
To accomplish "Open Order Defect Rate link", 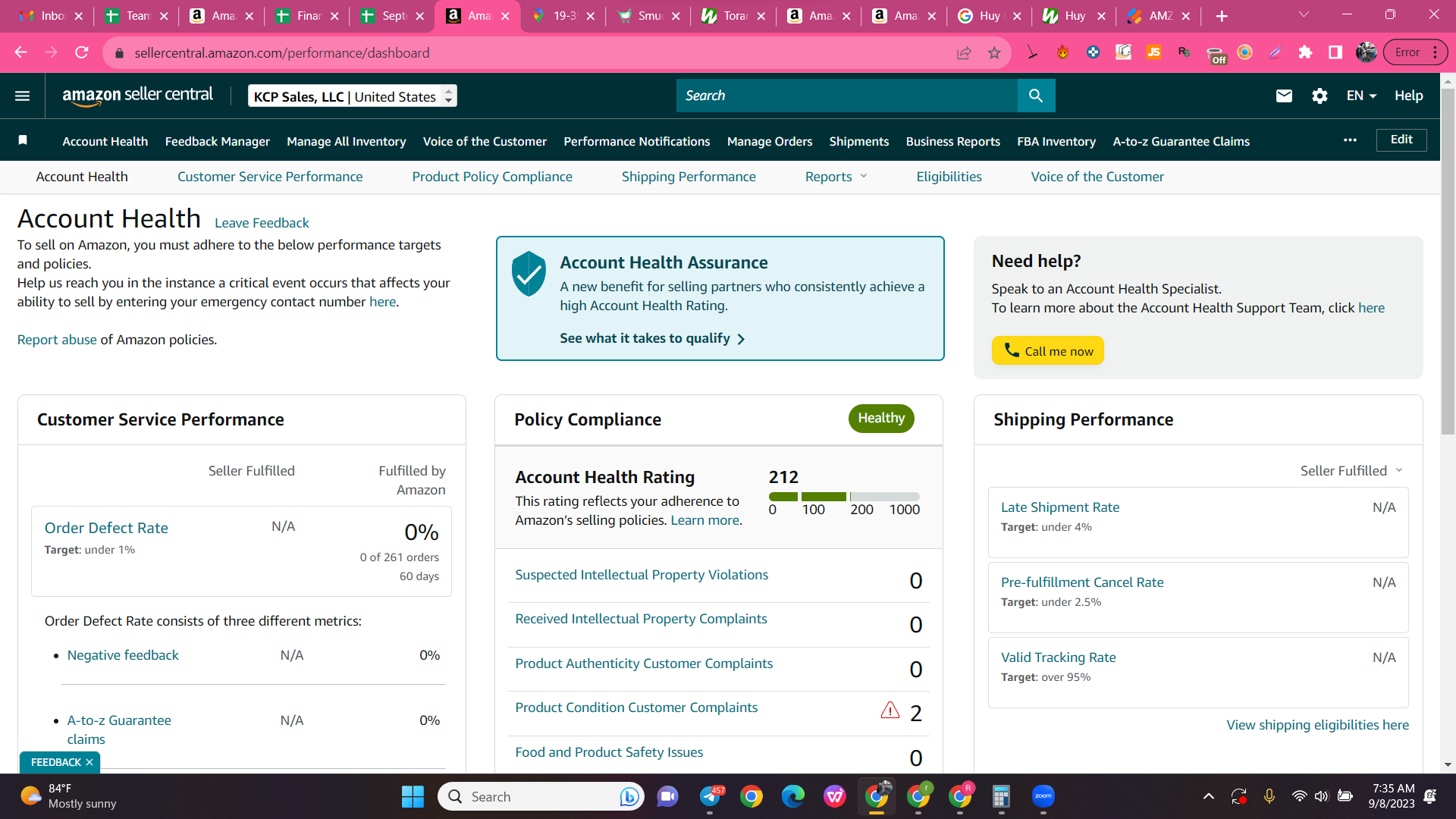I will [x=106, y=528].
